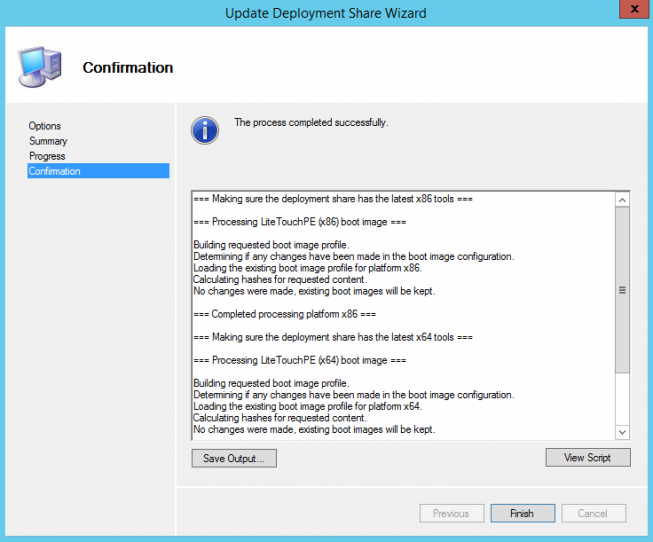Viewport: 653px width, 542px height.
Task: Click the output scrollbar down arrow
Action: [x=622, y=432]
